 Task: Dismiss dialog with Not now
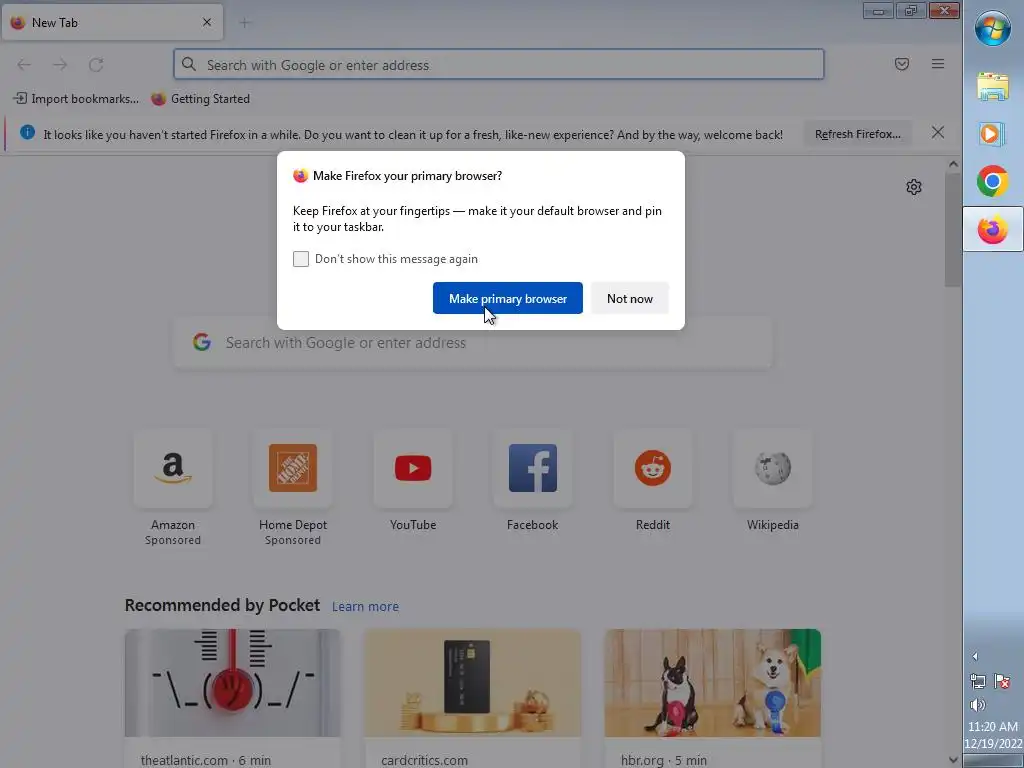tap(630, 298)
